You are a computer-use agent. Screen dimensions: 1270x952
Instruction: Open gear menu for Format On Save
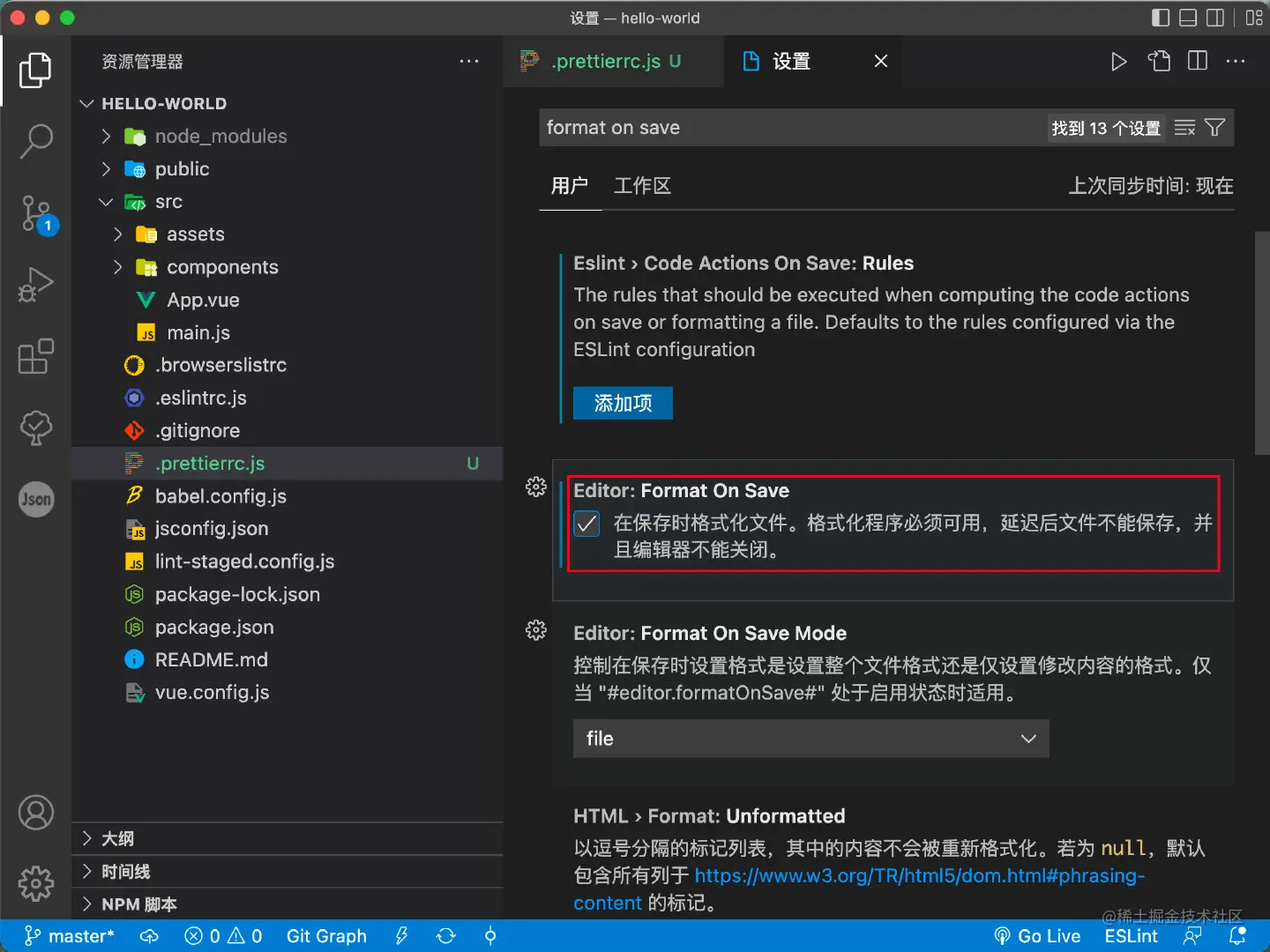coord(536,487)
